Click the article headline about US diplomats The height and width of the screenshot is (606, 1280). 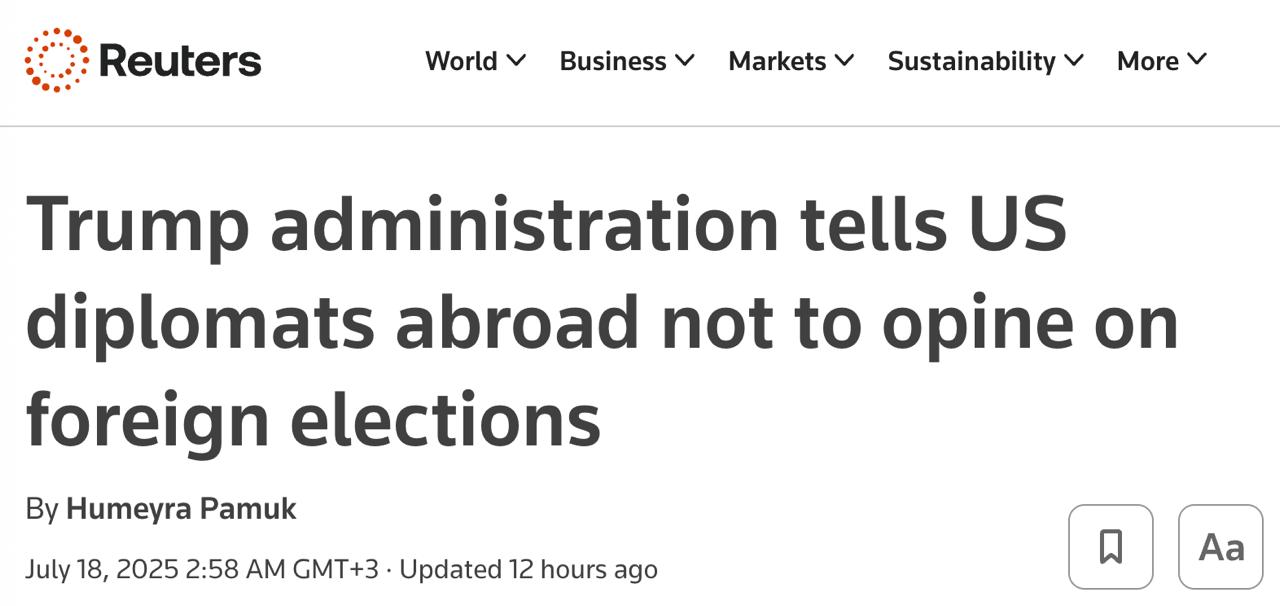600,323
